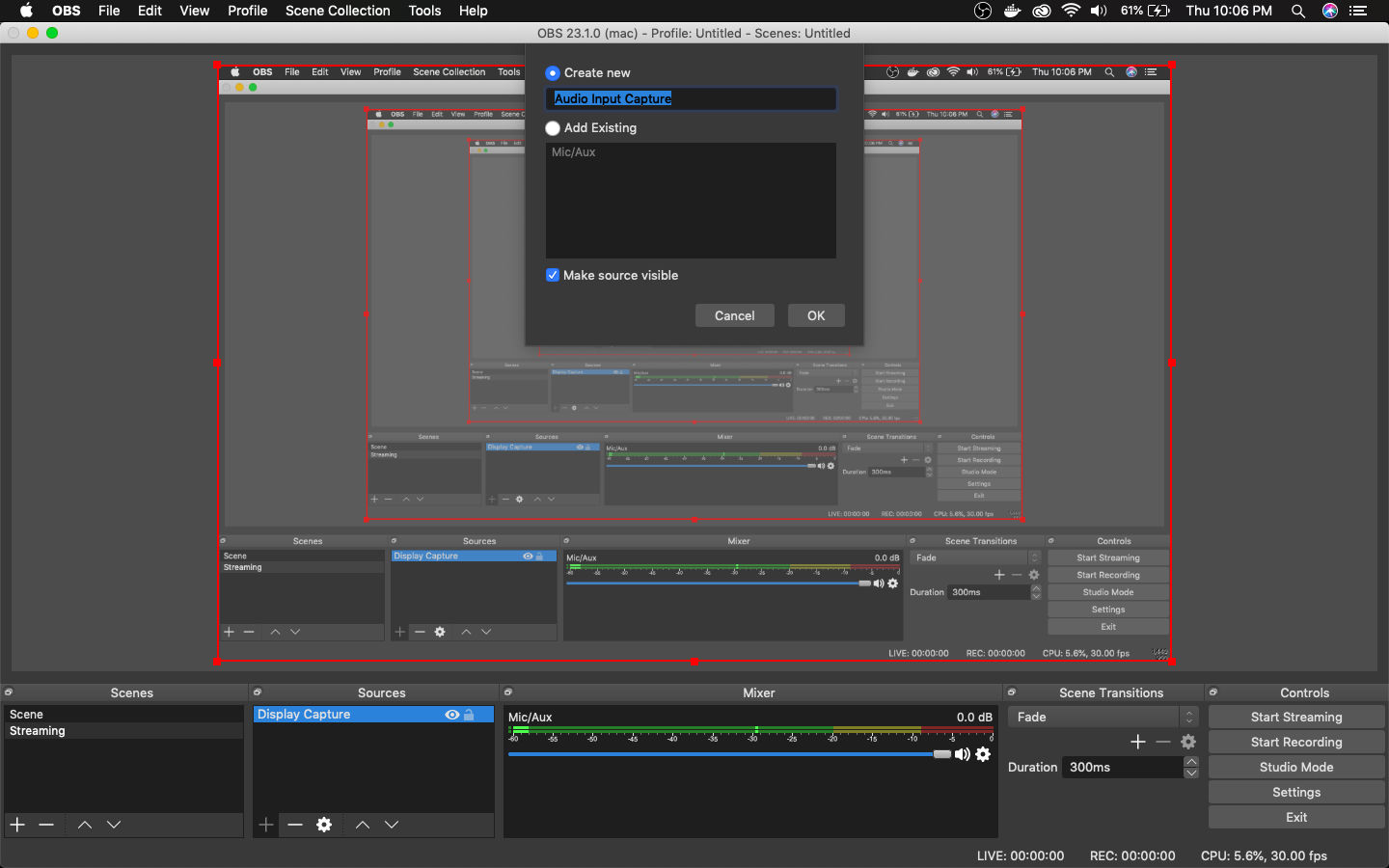1389x868 pixels.
Task: Undock the Mixer panel using its dock icon
Action: [x=508, y=692]
